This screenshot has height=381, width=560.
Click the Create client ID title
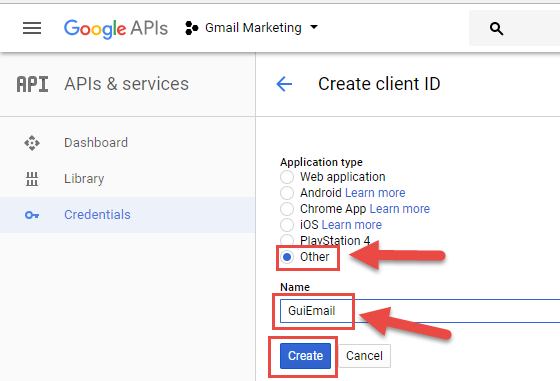pos(379,84)
